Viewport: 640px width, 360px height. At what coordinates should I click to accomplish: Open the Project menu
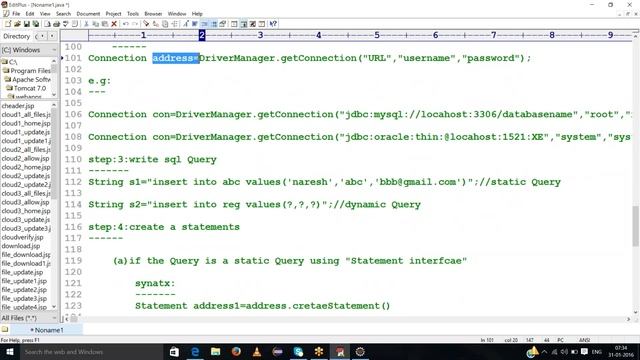pyautogui.click(x=113, y=13)
